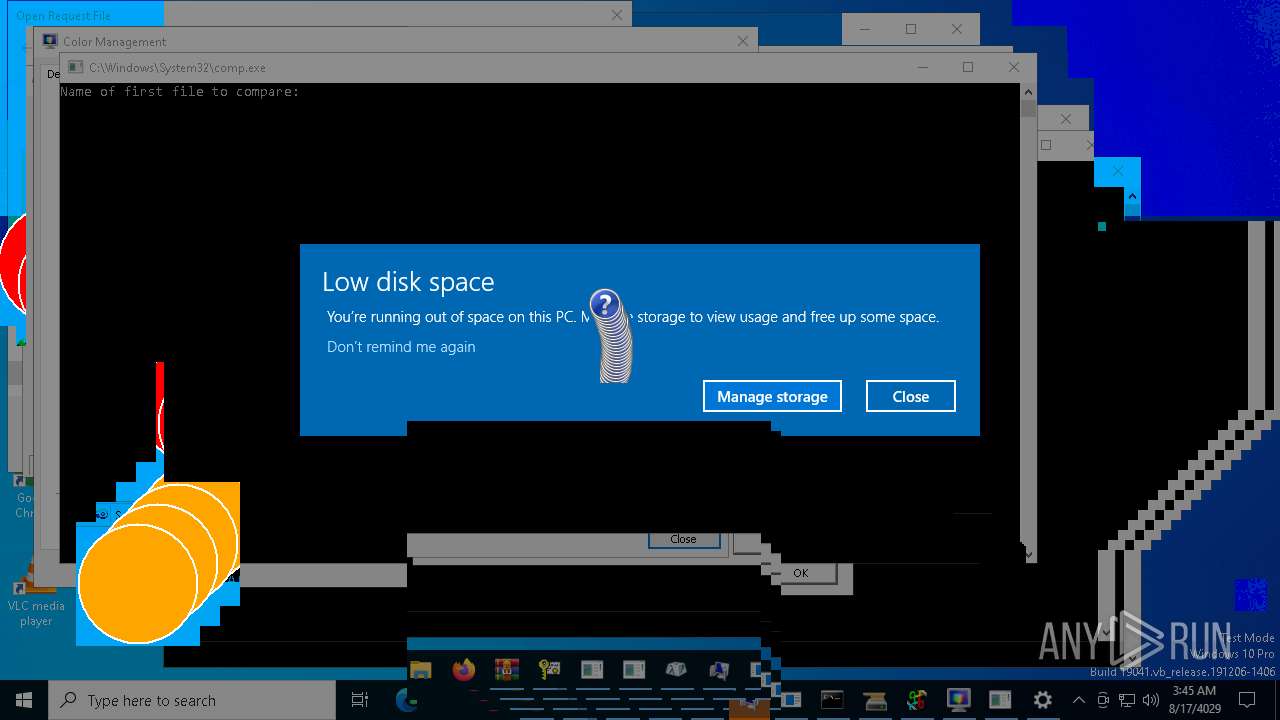
Task: Open the network tray icon
Action: tap(1127, 700)
